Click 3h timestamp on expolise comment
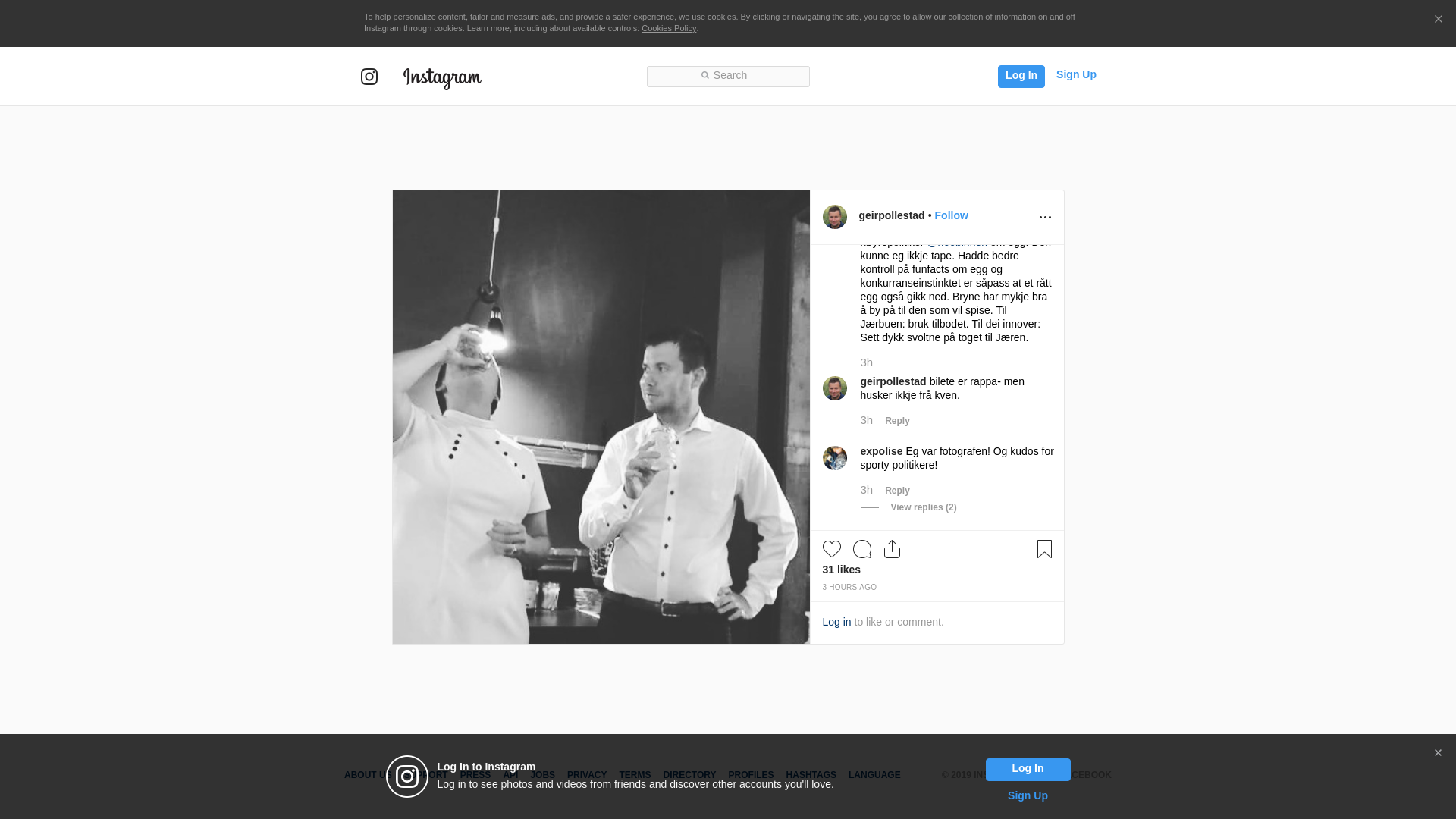The height and width of the screenshot is (819, 1456). (x=867, y=490)
